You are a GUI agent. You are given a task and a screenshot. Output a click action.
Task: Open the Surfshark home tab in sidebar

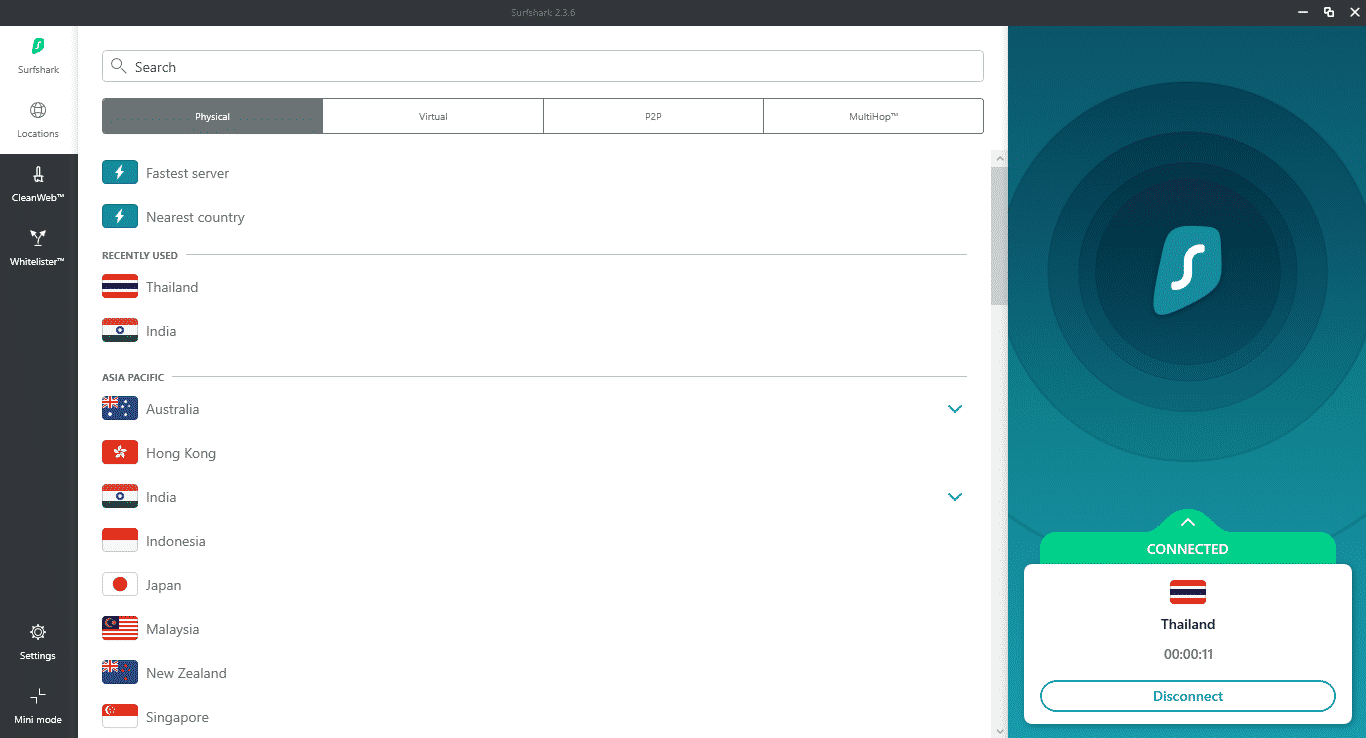point(38,56)
